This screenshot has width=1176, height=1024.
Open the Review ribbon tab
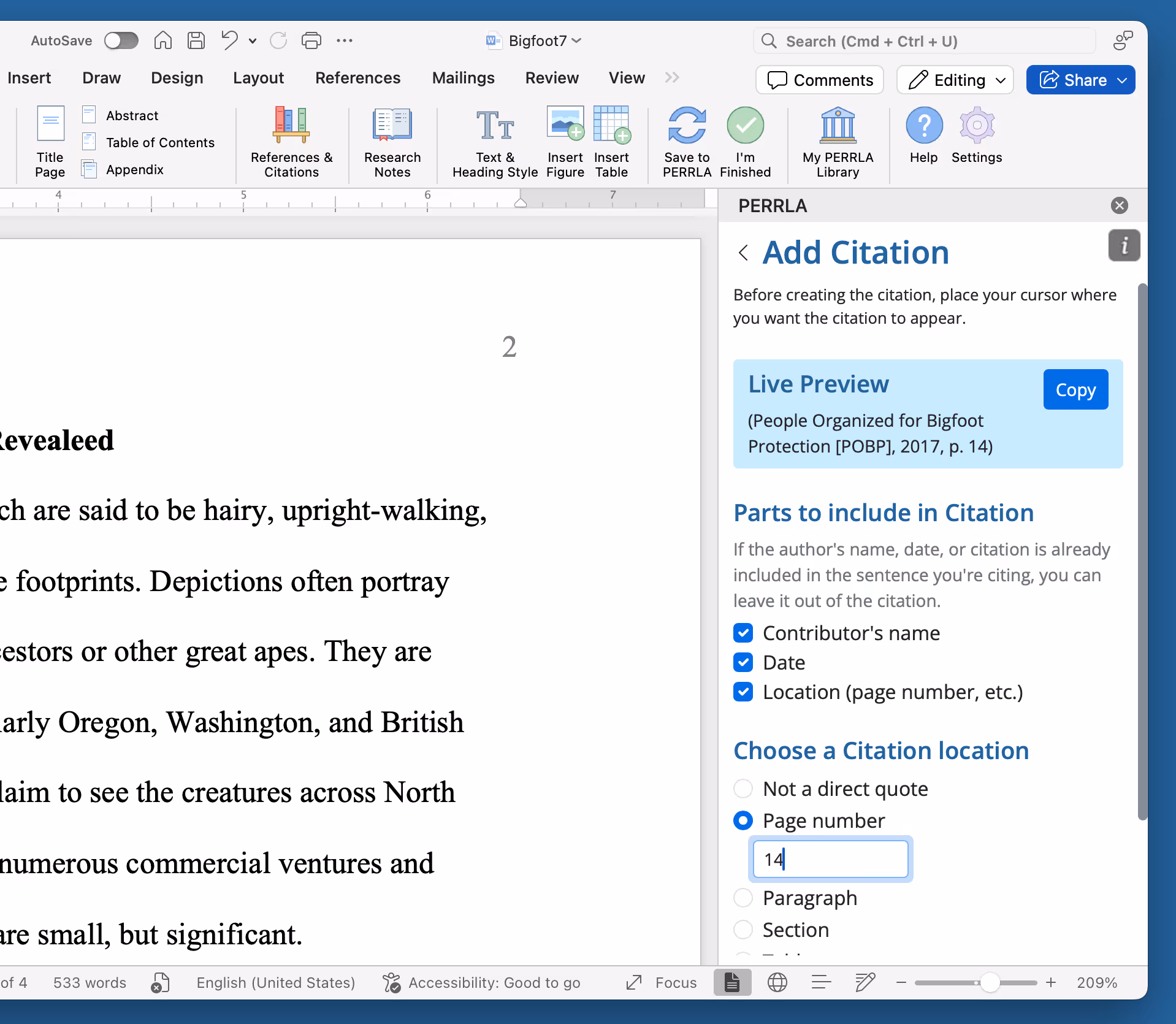click(552, 78)
